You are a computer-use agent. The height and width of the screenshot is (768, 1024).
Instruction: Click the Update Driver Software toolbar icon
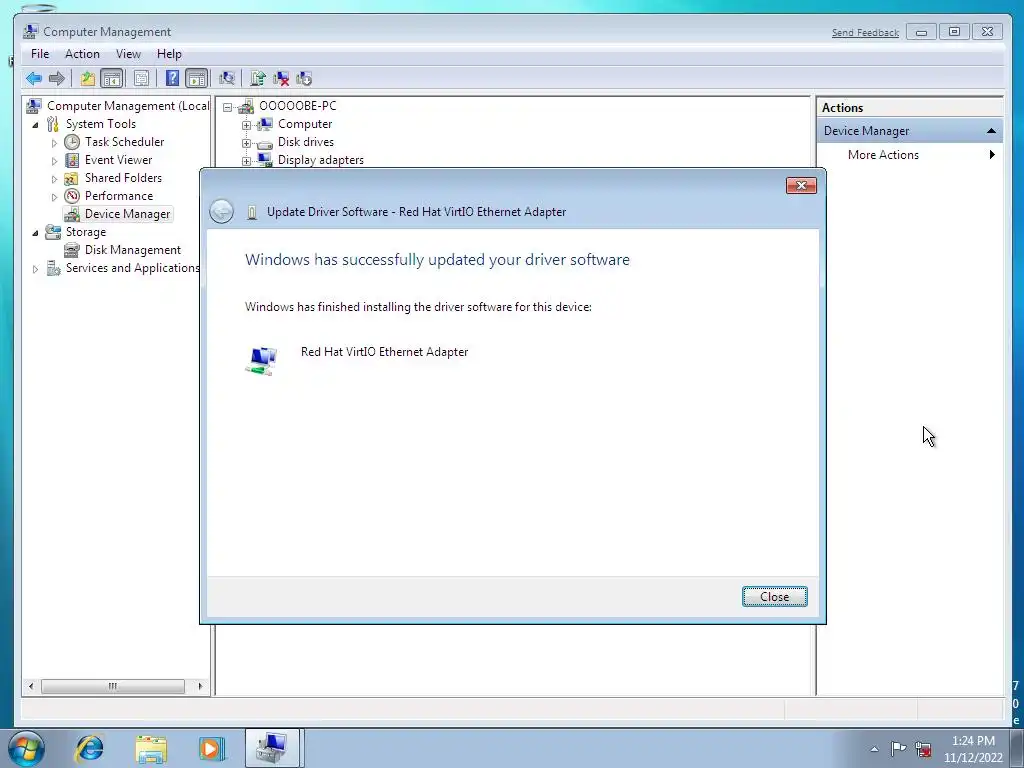coord(258,79)
